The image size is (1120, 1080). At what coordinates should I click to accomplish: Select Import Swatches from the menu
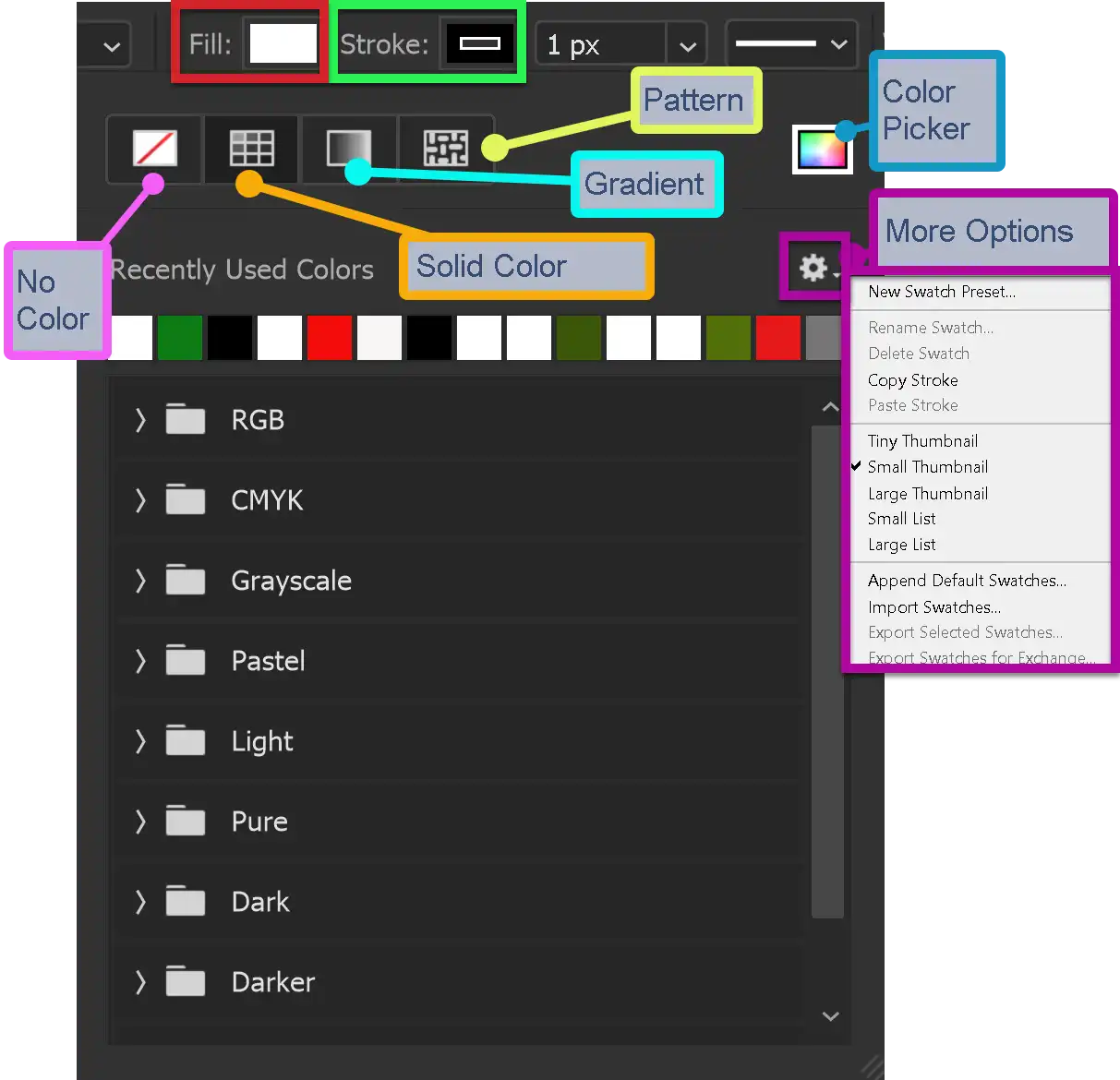(x=933, y=607)
